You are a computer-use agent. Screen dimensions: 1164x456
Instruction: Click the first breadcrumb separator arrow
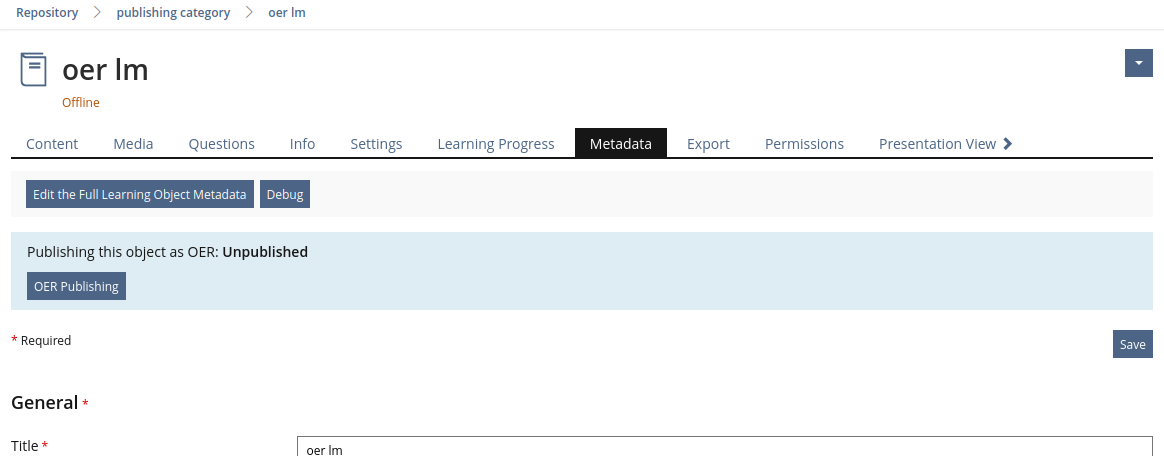pyautogui.click(x=97, y=13)
